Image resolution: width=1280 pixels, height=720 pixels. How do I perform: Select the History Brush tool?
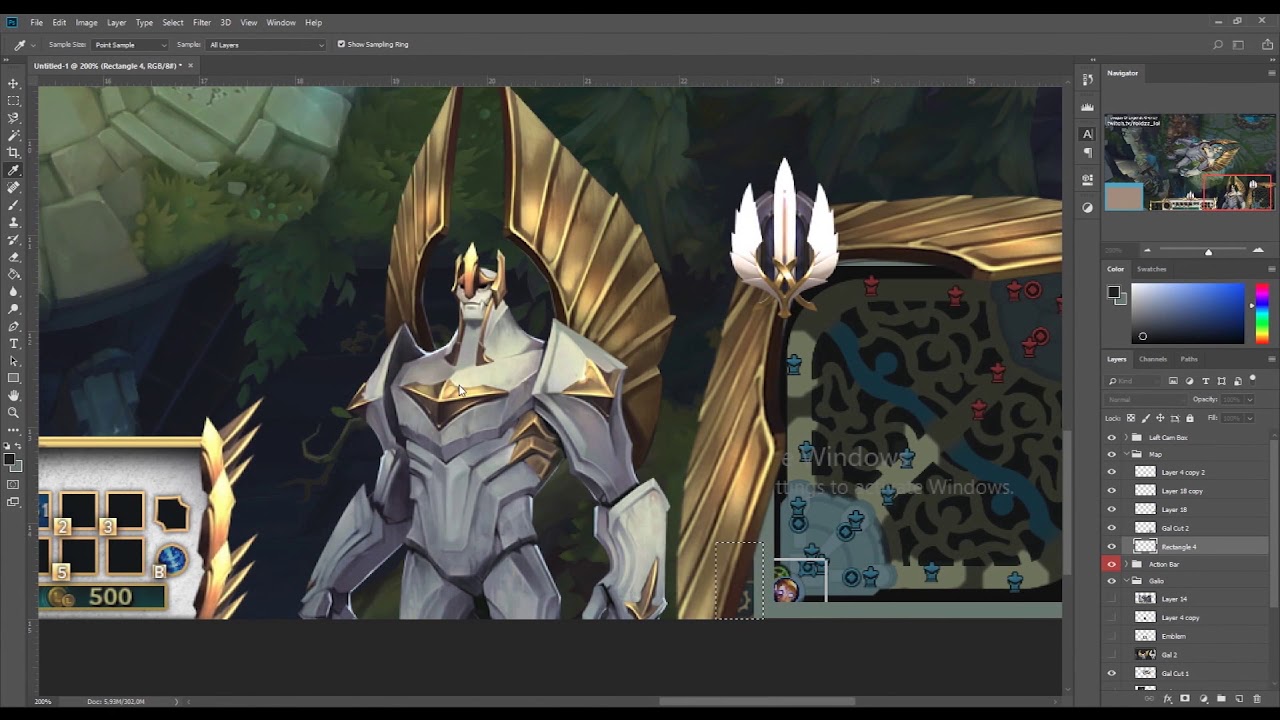coord(14,240)
